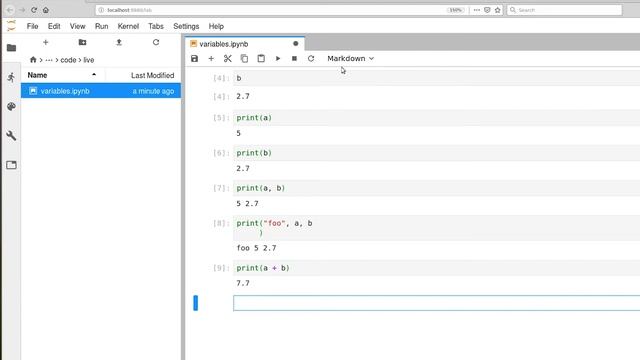Image resolution: width=640 pixels, height=360 pixels.
Task: Open the Tabs menu
Action: point(156,26)
